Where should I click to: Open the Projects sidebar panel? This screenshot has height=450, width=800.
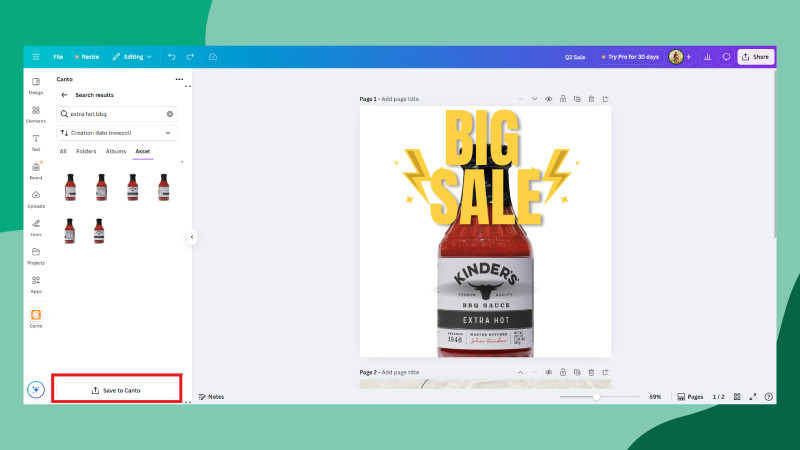tap(36, 256)
